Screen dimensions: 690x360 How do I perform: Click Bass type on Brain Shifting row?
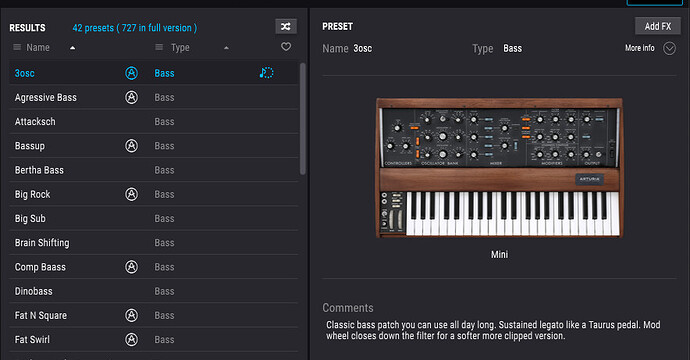coord(164,242)
